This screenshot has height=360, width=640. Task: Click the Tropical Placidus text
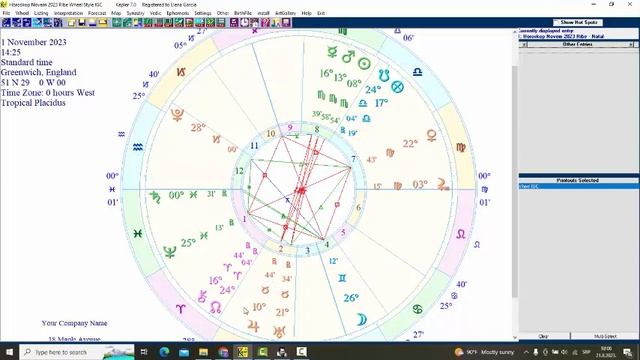pos(33,103)
